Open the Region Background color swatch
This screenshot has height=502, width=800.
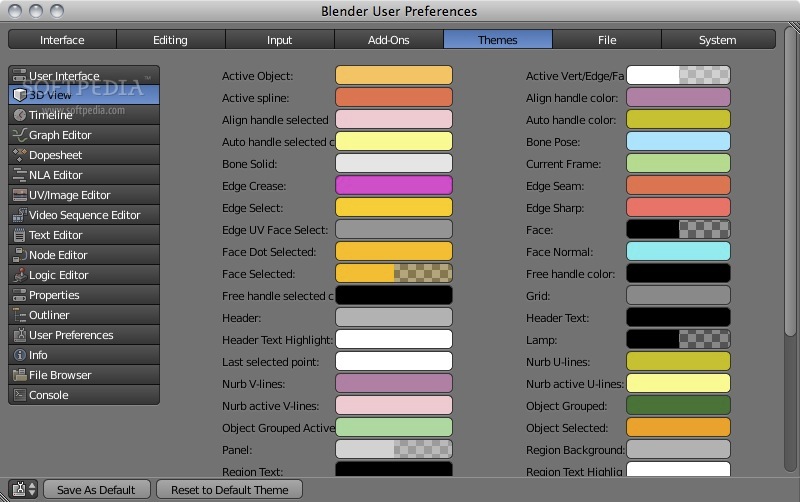tap(678, 449)
